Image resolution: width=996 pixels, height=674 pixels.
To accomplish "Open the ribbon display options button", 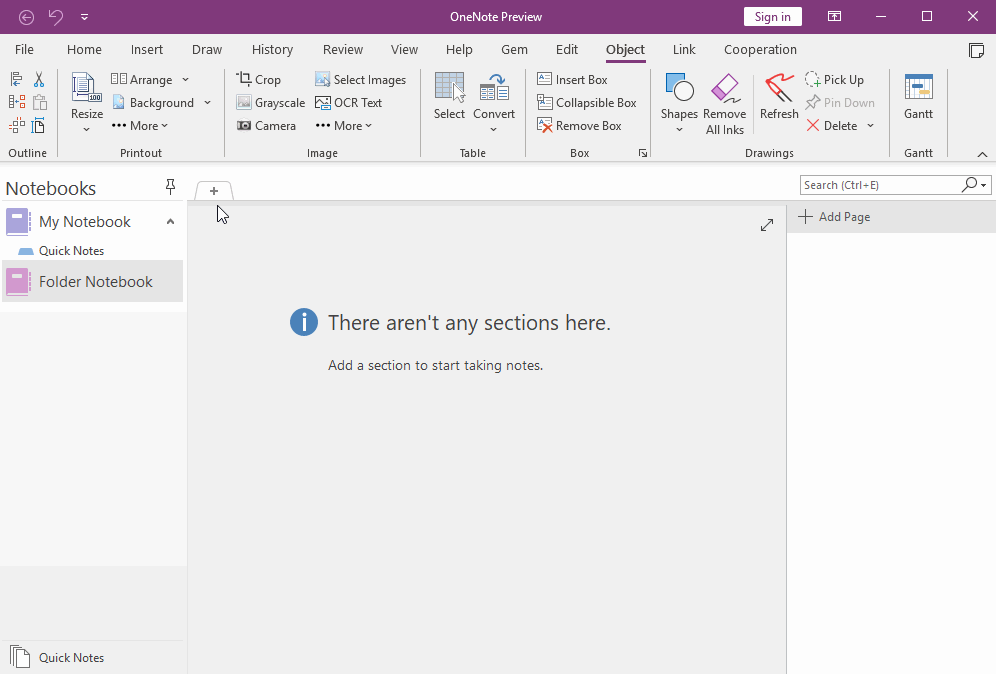I will click(835, 17).
